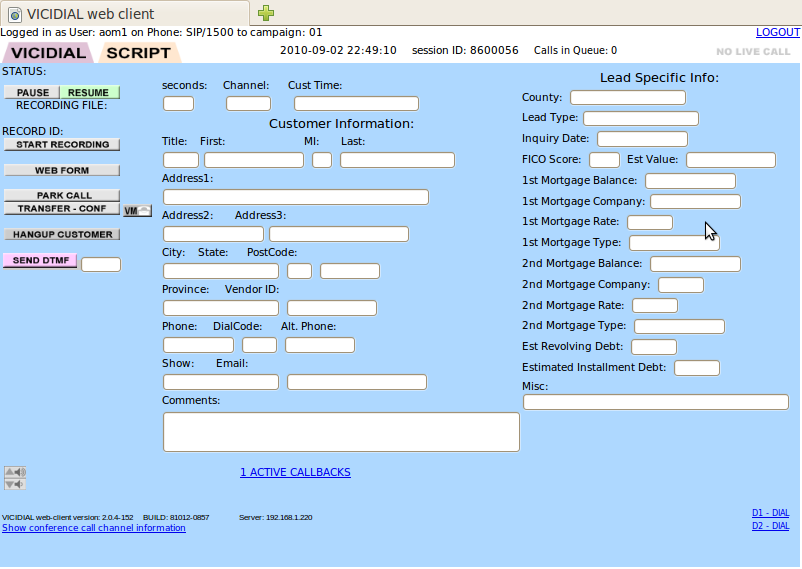The width and height of the screenshot is (802, 569).
Task: Click the VICIDIAL web client tab favicon
Action: pos(15,14)
